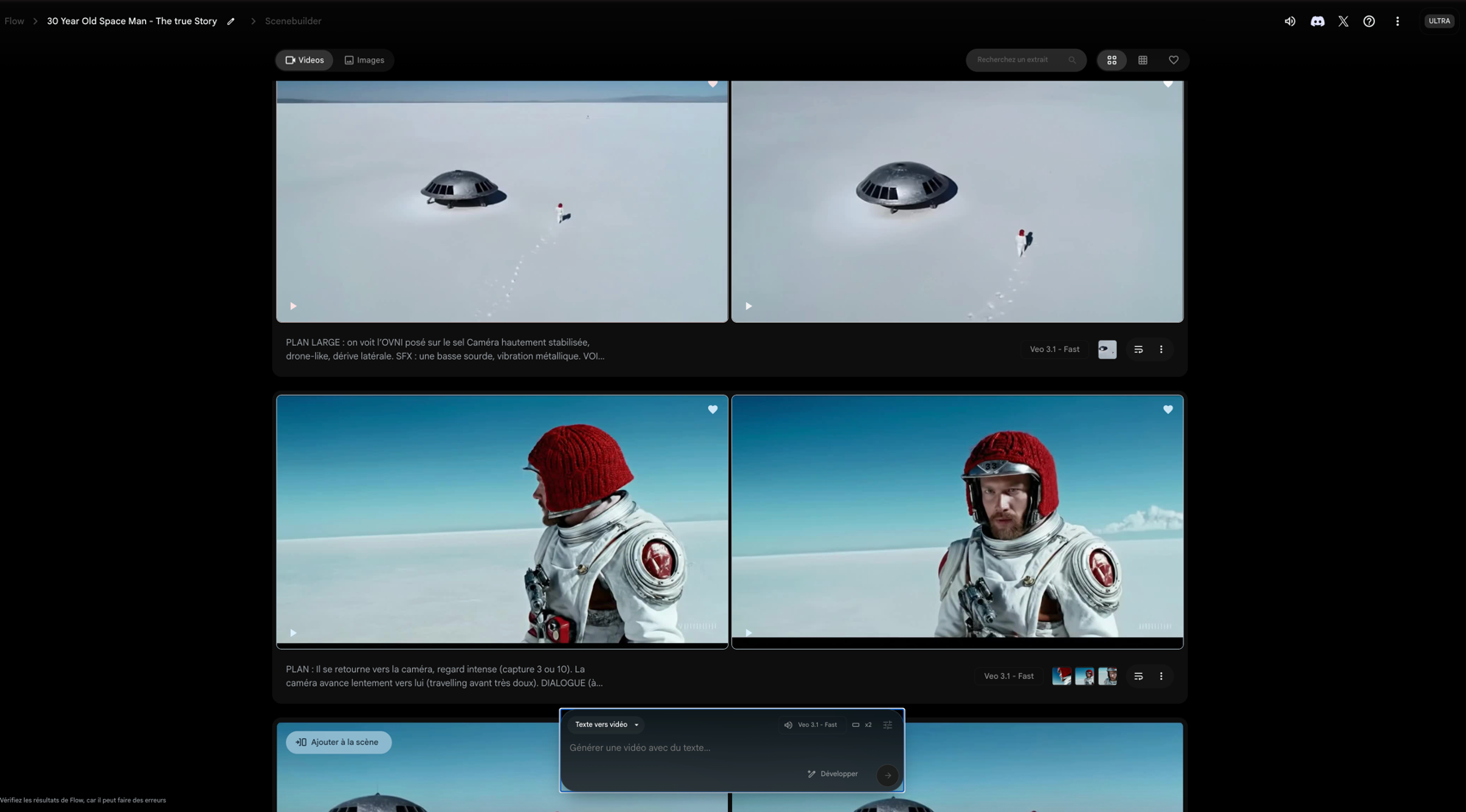Expand the Texte vers vidéo dropdown

click(x=607, y=724)
